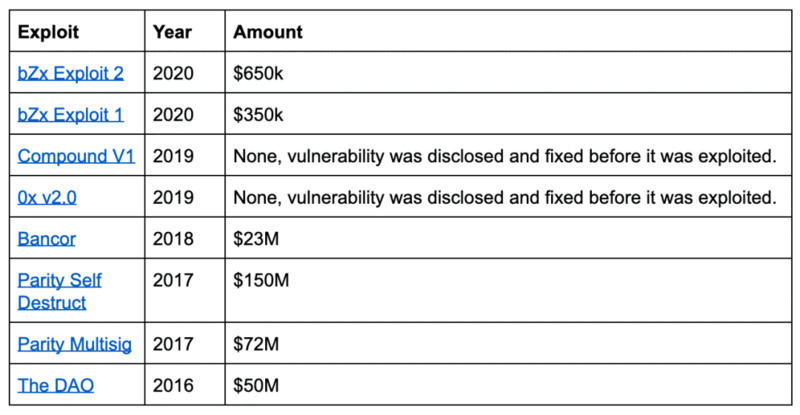Click The DAO link
Image resolution: width=800 pixels, height=415 pixels.
tap(56, 385)
